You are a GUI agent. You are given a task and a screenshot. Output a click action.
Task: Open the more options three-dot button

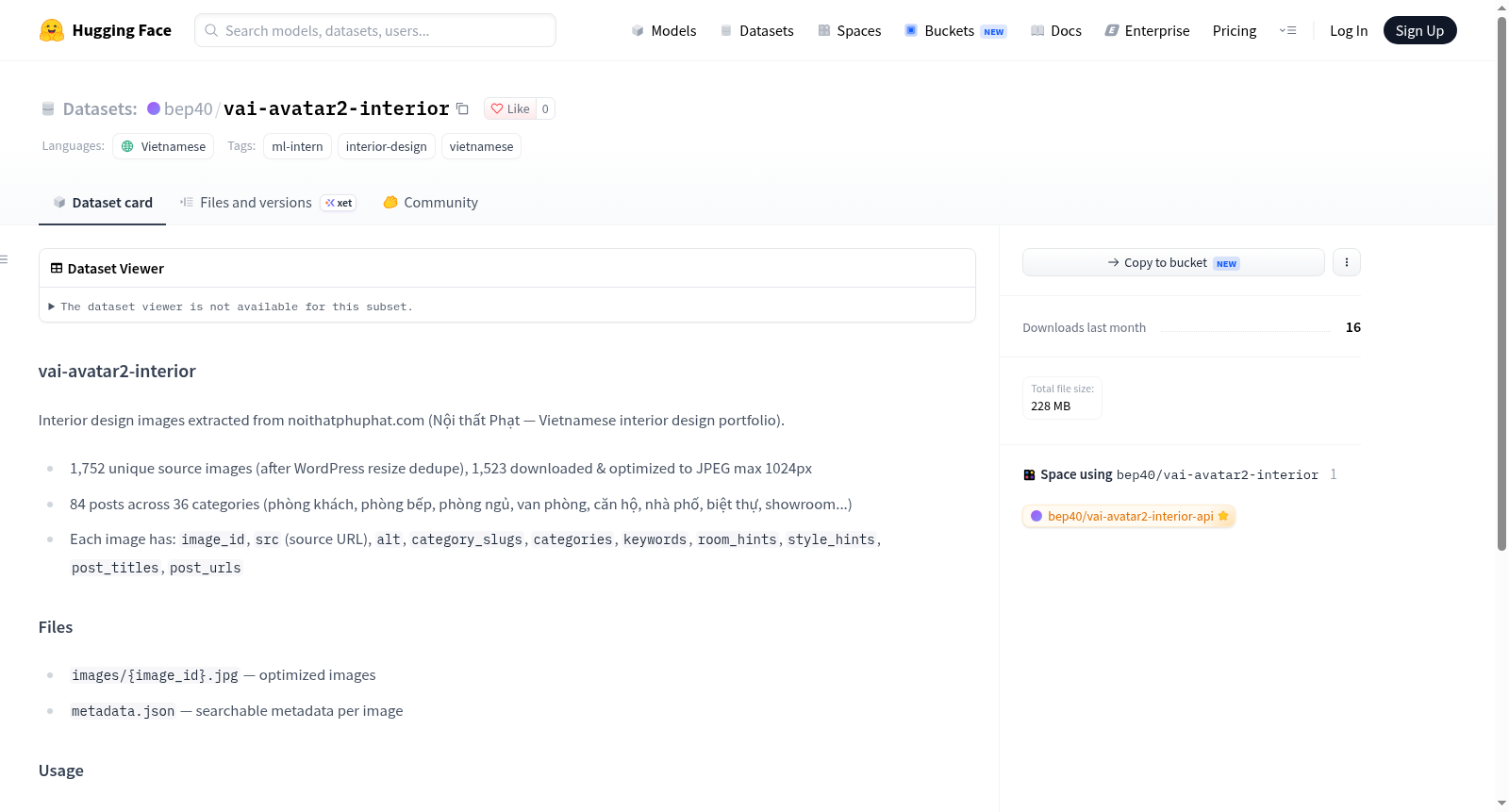click(1347, 262)
